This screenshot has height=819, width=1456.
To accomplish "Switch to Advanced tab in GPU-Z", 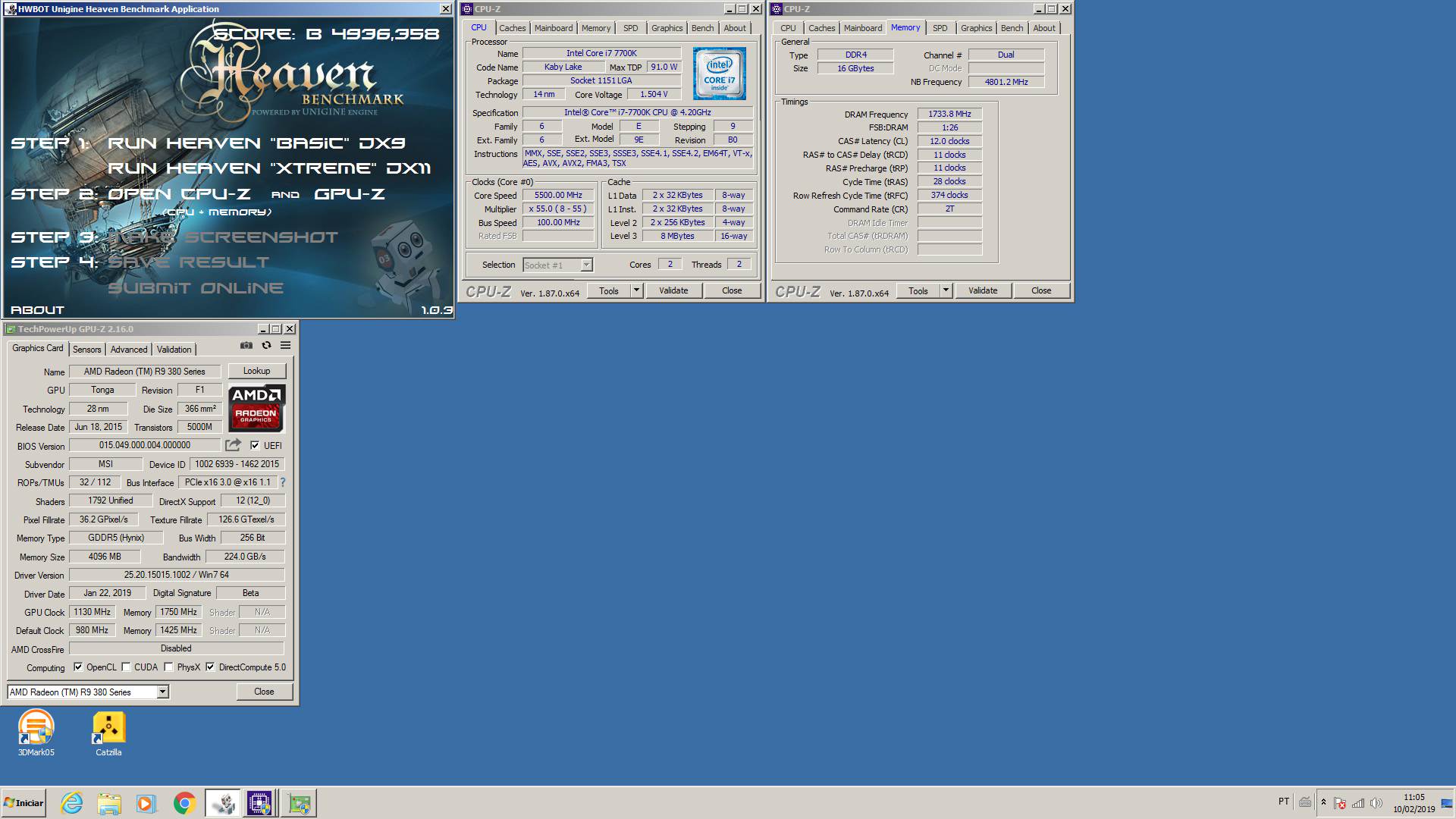I will (x=129, y=350).
